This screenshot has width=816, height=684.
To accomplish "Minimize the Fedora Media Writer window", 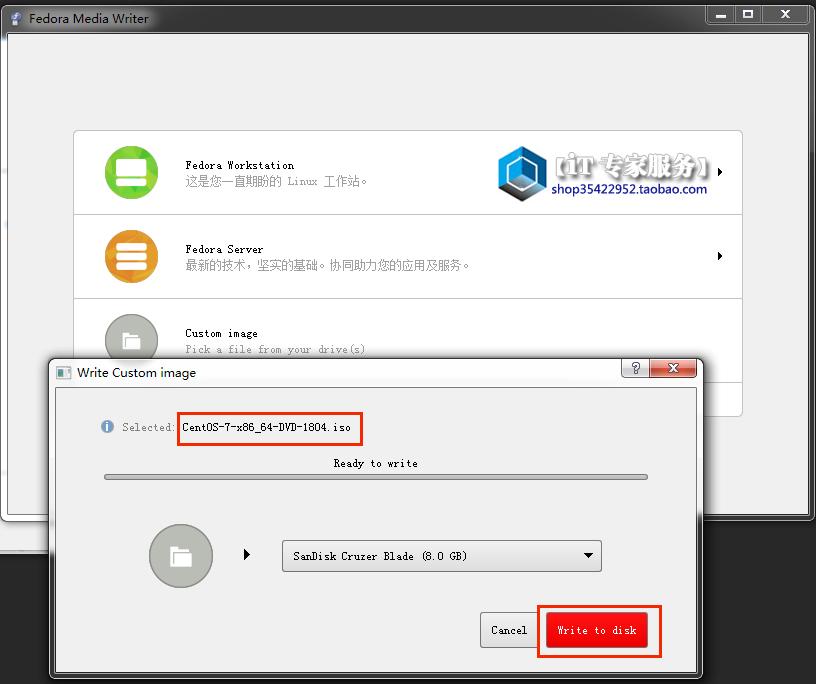I will [721, 15].
